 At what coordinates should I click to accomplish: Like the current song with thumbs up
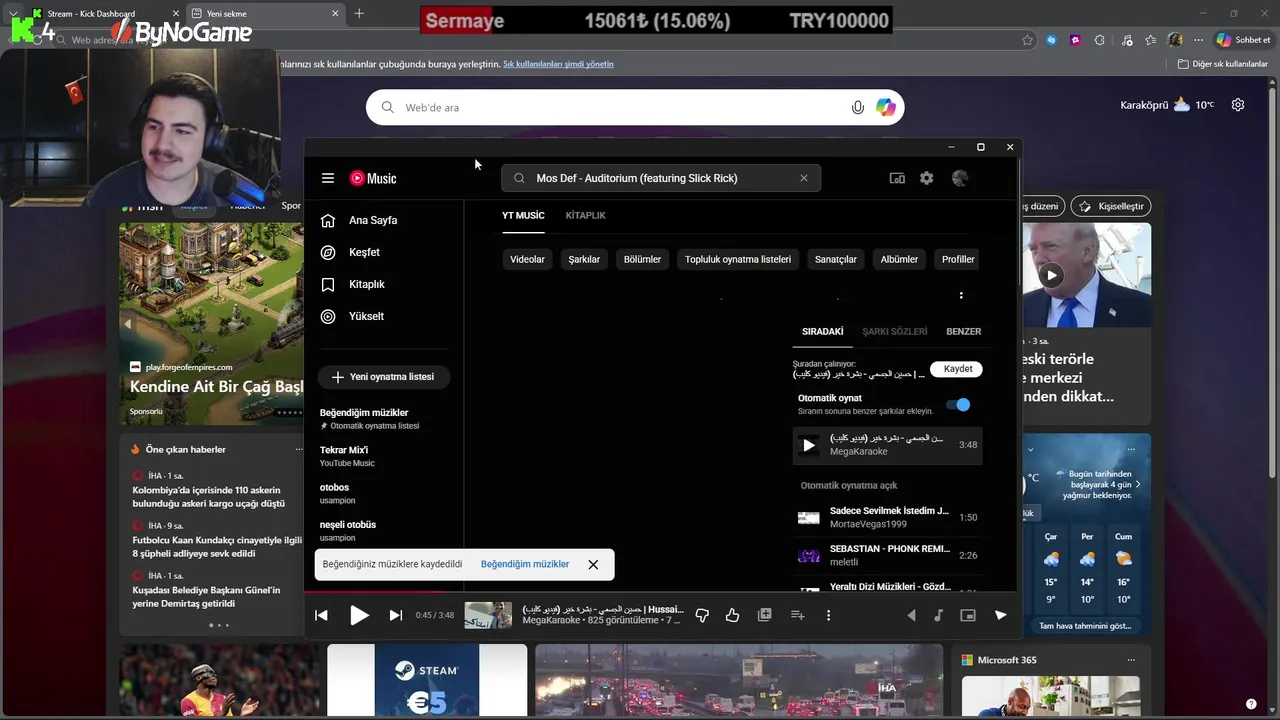733,615
